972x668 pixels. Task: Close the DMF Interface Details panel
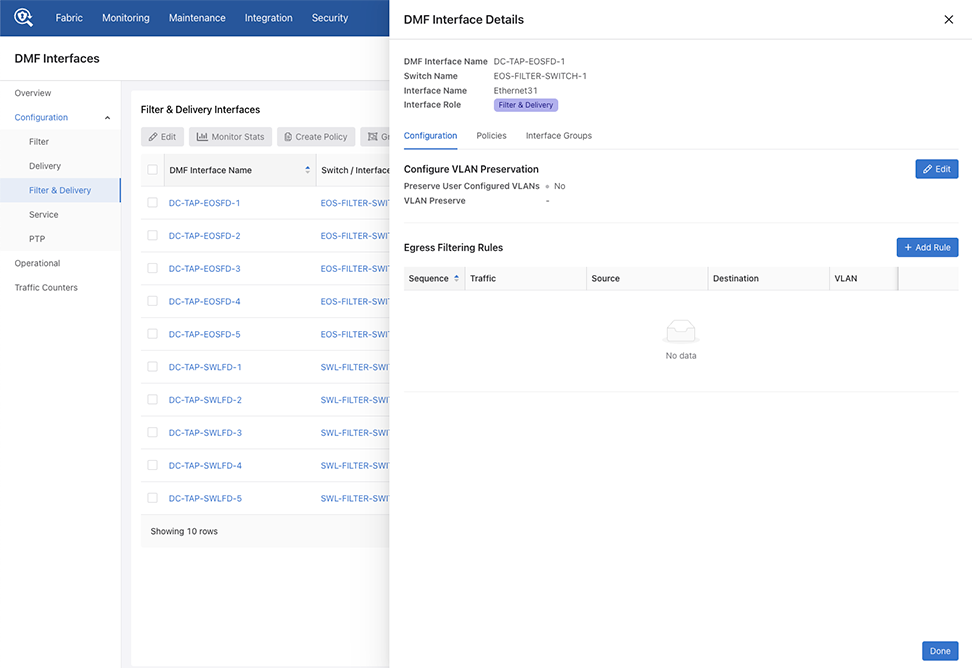click(948, 19)
